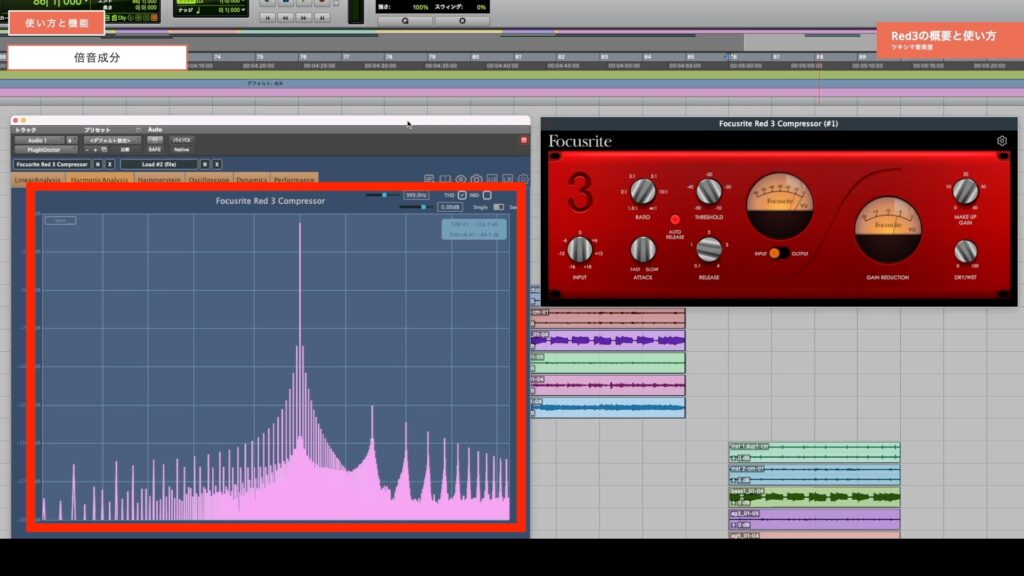Click the eye view icon in PluginDoctor
Screen dimensions: 1024x576
[x=461, y=179]
